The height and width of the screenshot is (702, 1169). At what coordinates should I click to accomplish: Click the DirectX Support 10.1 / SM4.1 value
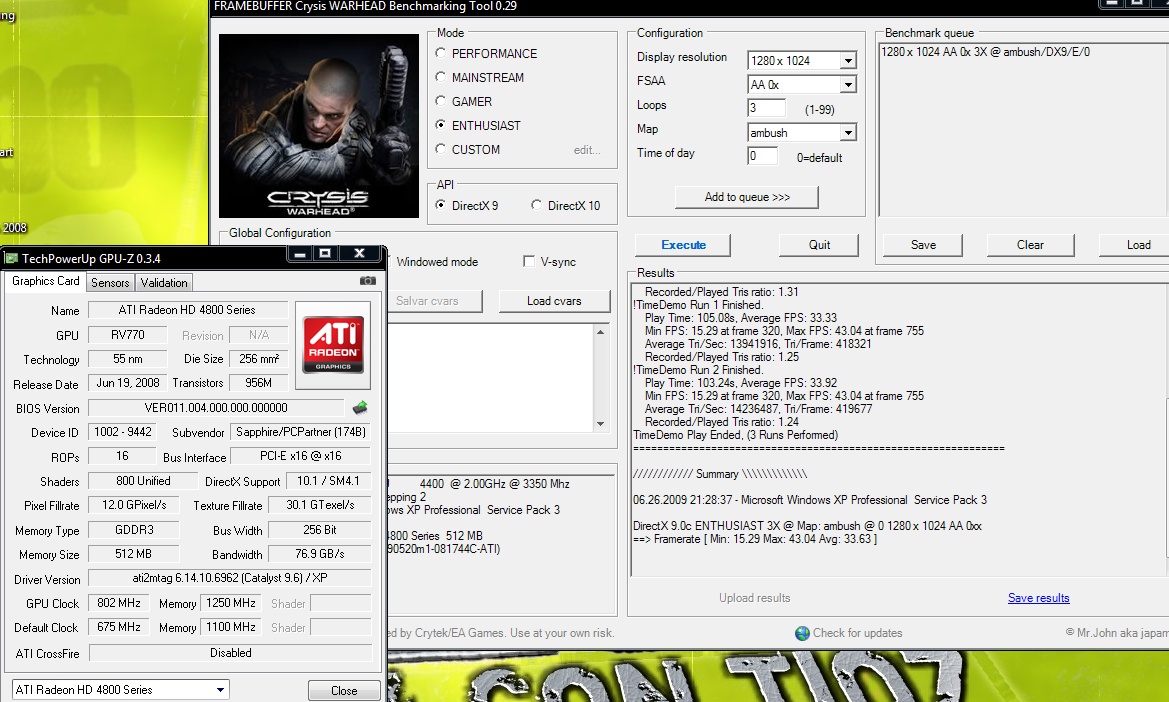[x=328, y=481]
